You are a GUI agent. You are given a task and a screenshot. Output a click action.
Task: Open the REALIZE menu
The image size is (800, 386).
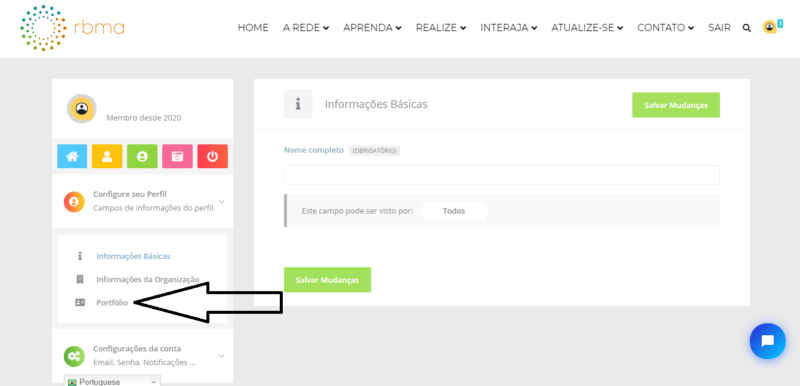coord(441,28)
